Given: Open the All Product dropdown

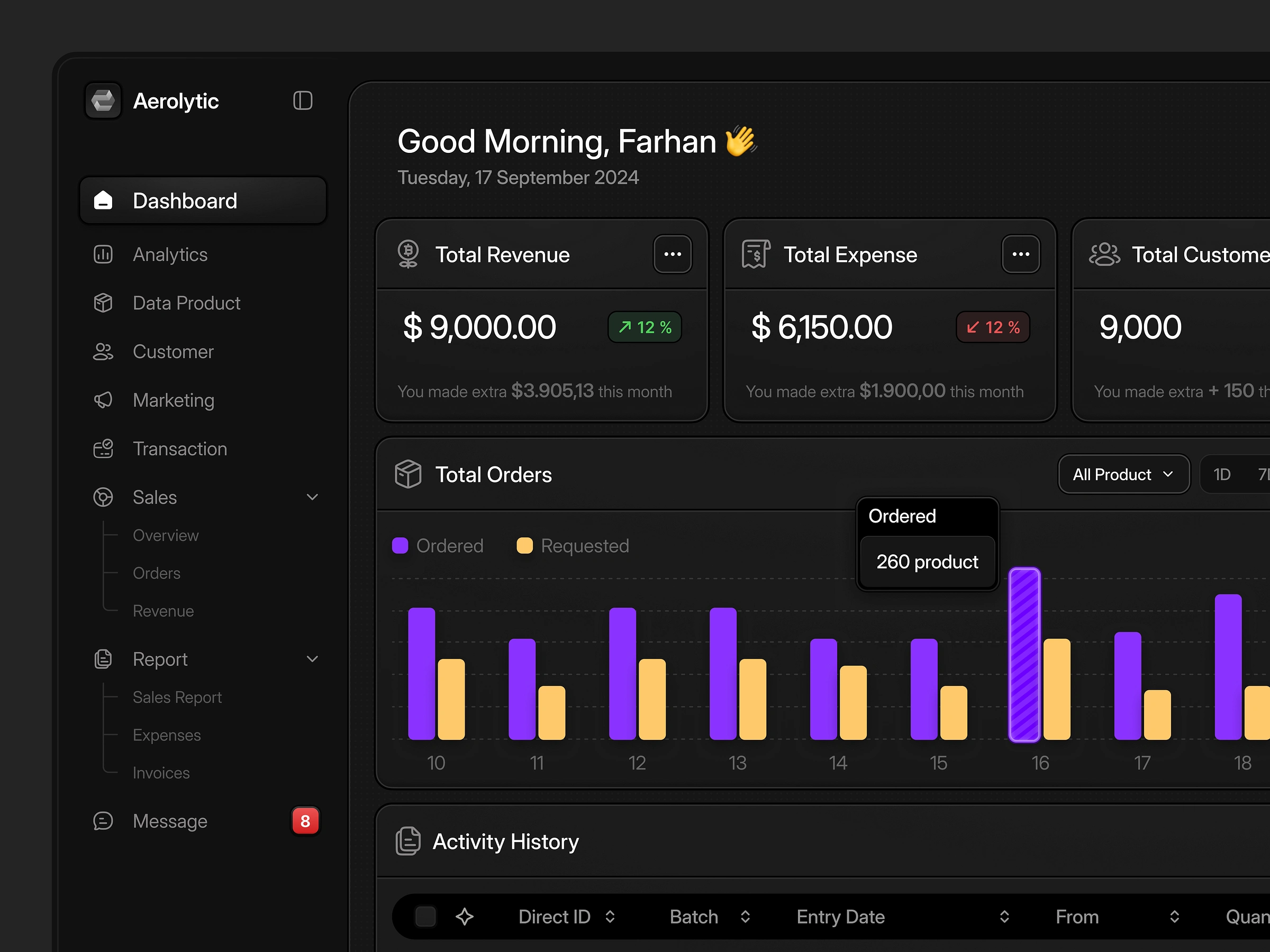Looking at the screenshot, I should tap(1123, 474).
